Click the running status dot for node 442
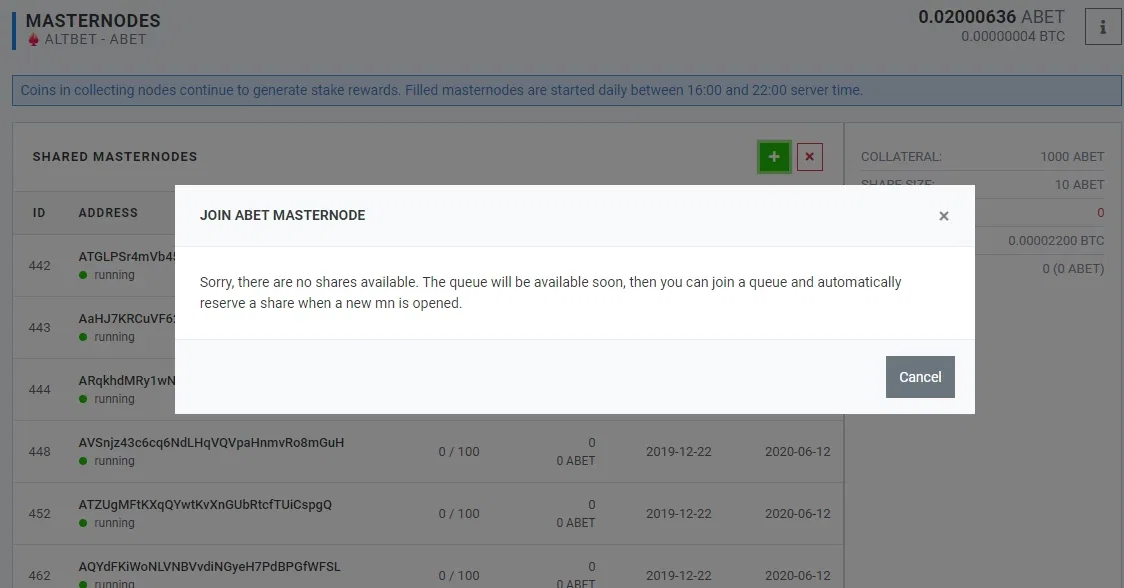1124x588 pixels. 83,275
